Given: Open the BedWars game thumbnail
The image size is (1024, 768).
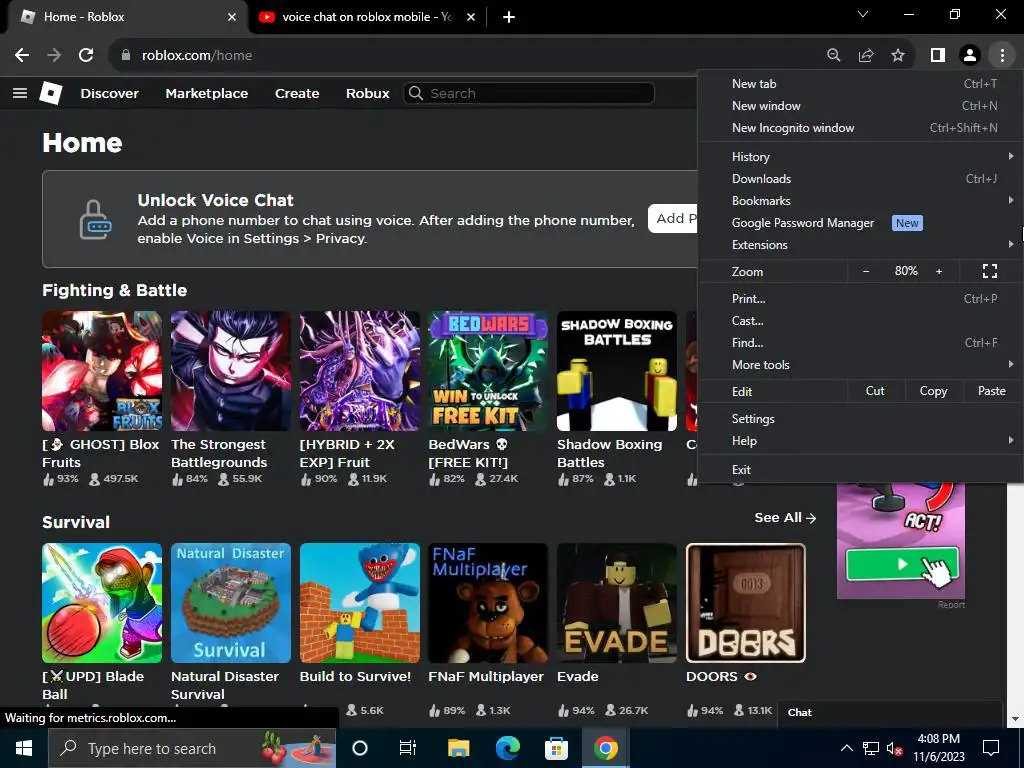Looking at the screenshot, I should click(488, 371).
